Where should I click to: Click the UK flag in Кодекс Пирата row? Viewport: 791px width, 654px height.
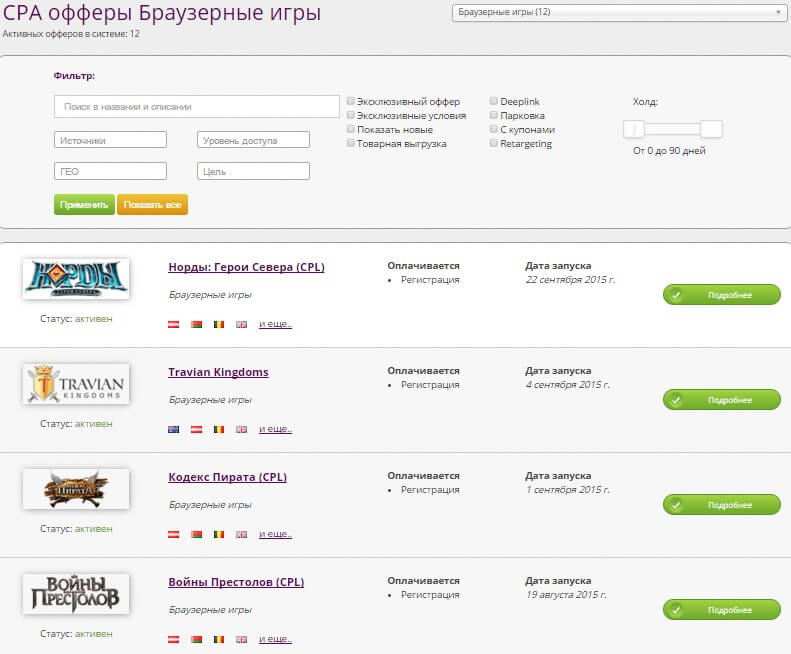tap(242, 534)
